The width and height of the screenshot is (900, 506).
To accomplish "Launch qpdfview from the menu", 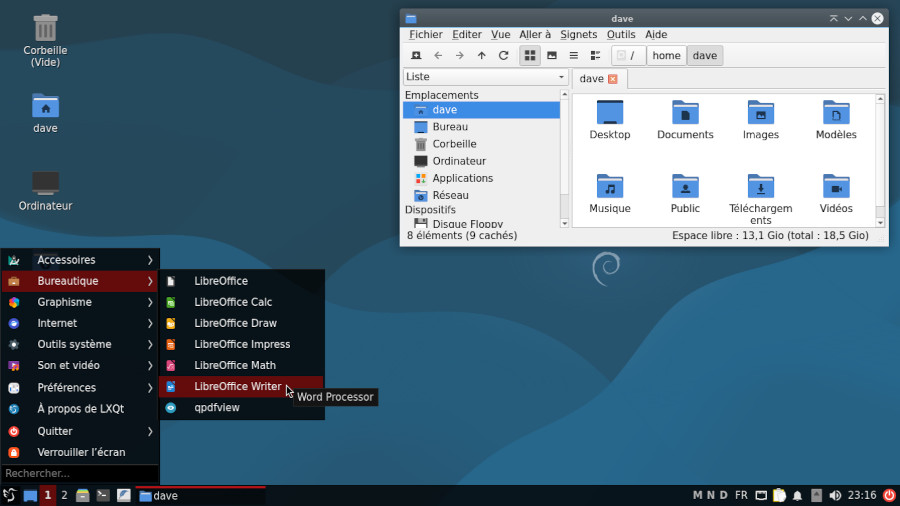I will pos(242,408).
